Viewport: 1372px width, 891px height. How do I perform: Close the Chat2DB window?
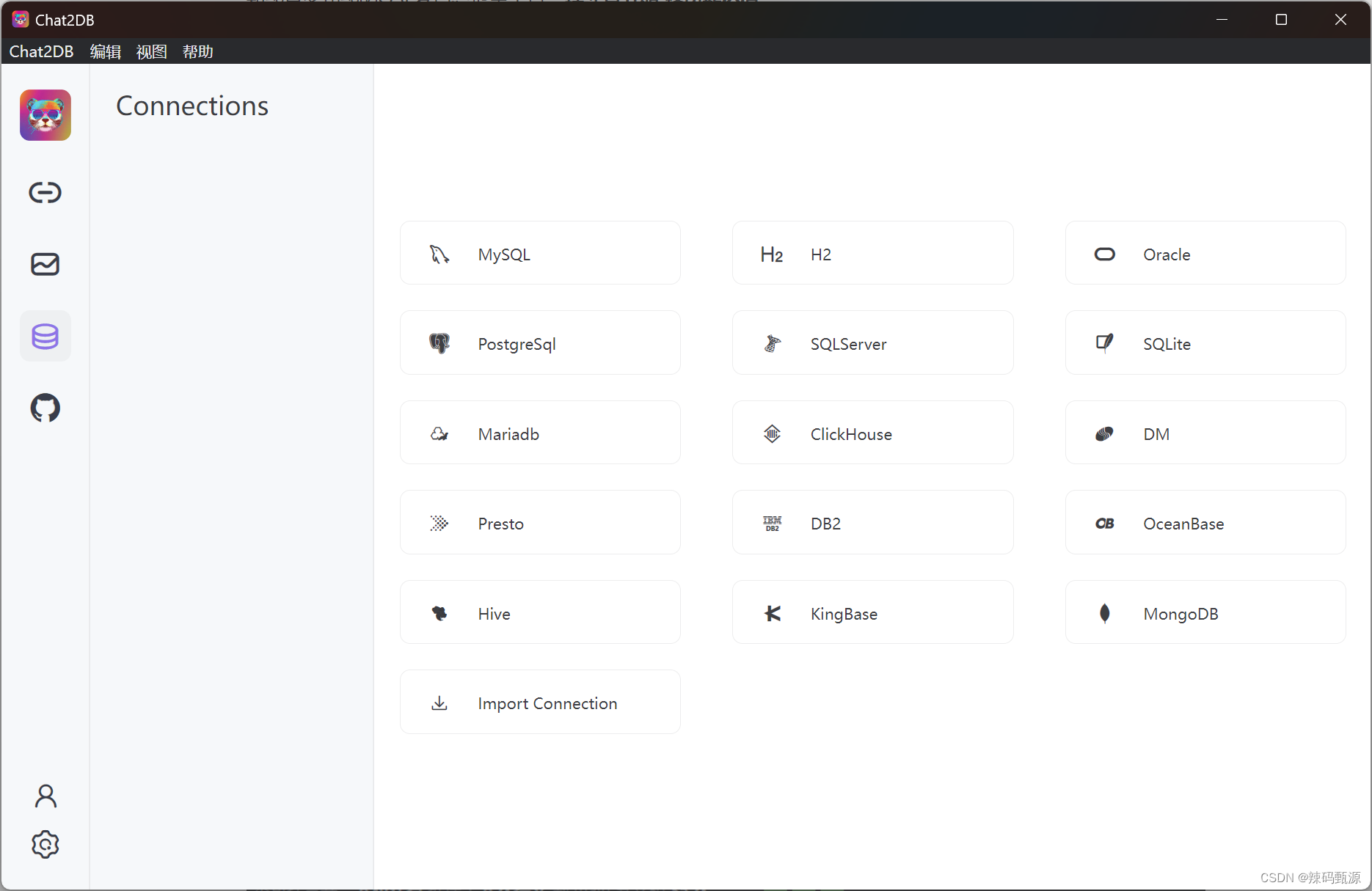(x=1340, y=20)
